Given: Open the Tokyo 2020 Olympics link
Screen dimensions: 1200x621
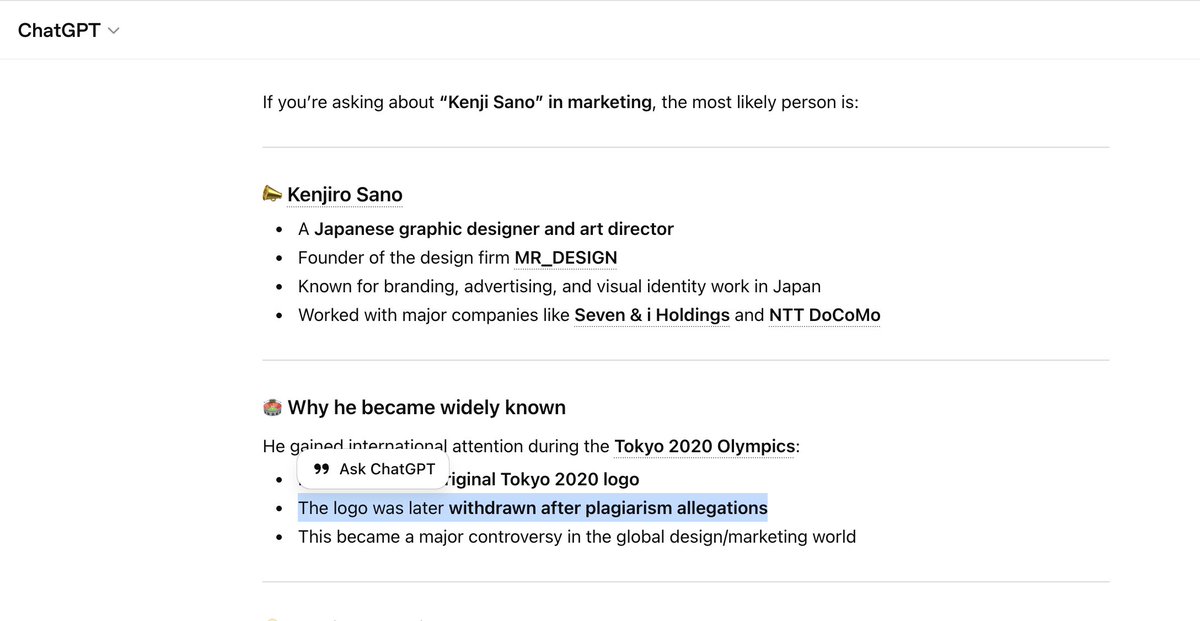Looking at the screenshot, I should point(704,446).
